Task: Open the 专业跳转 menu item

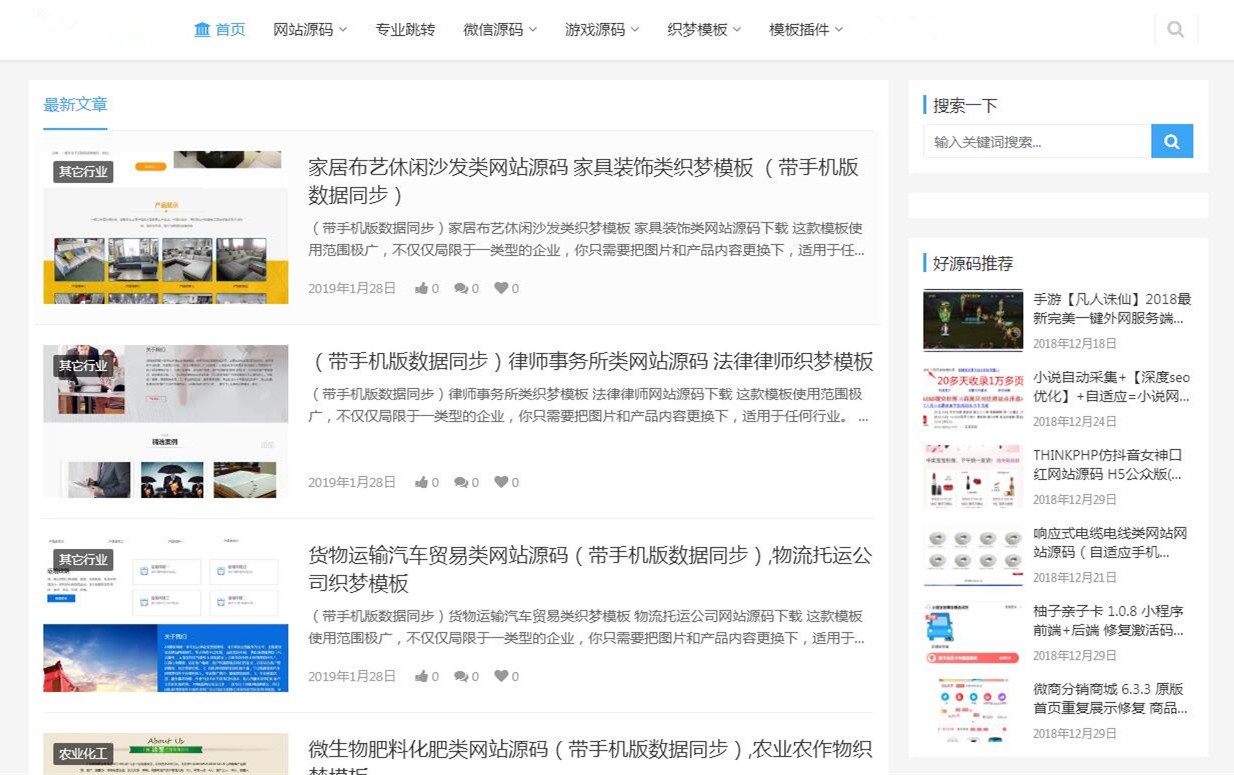Action: click(x=405, y=30)
